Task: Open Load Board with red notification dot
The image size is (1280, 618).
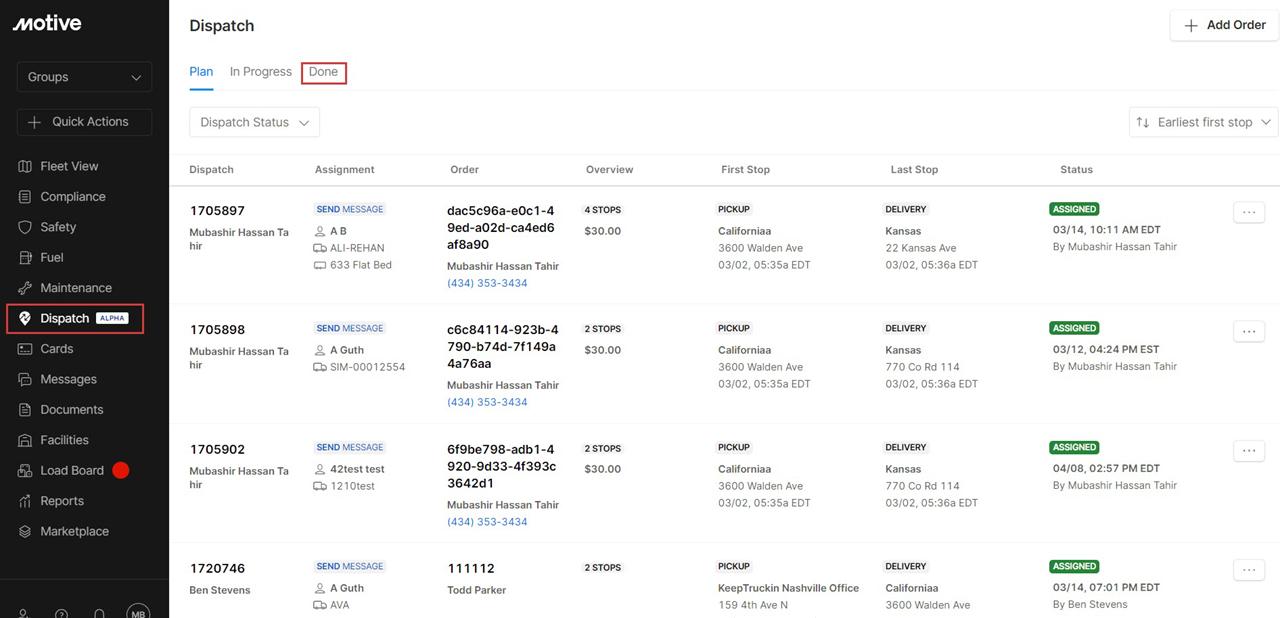Action: click(x=72, y=471)
